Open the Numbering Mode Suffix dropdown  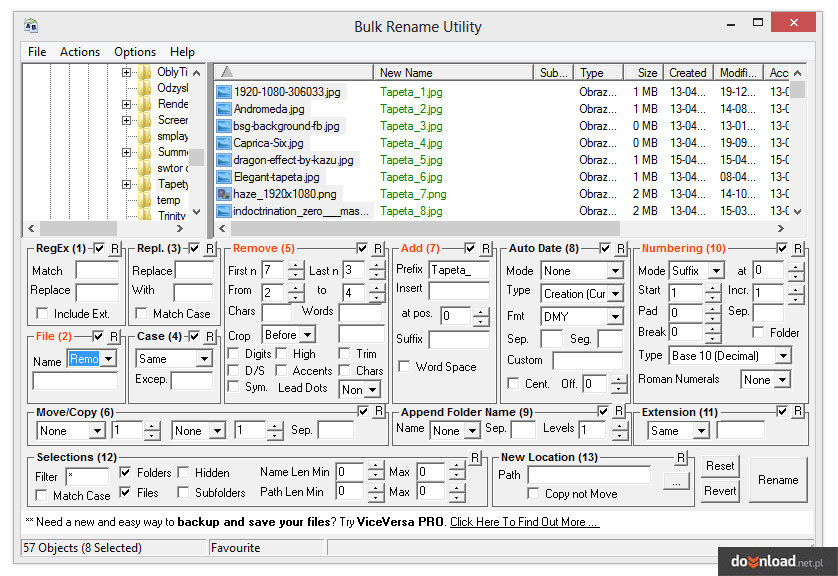[716, 271]
